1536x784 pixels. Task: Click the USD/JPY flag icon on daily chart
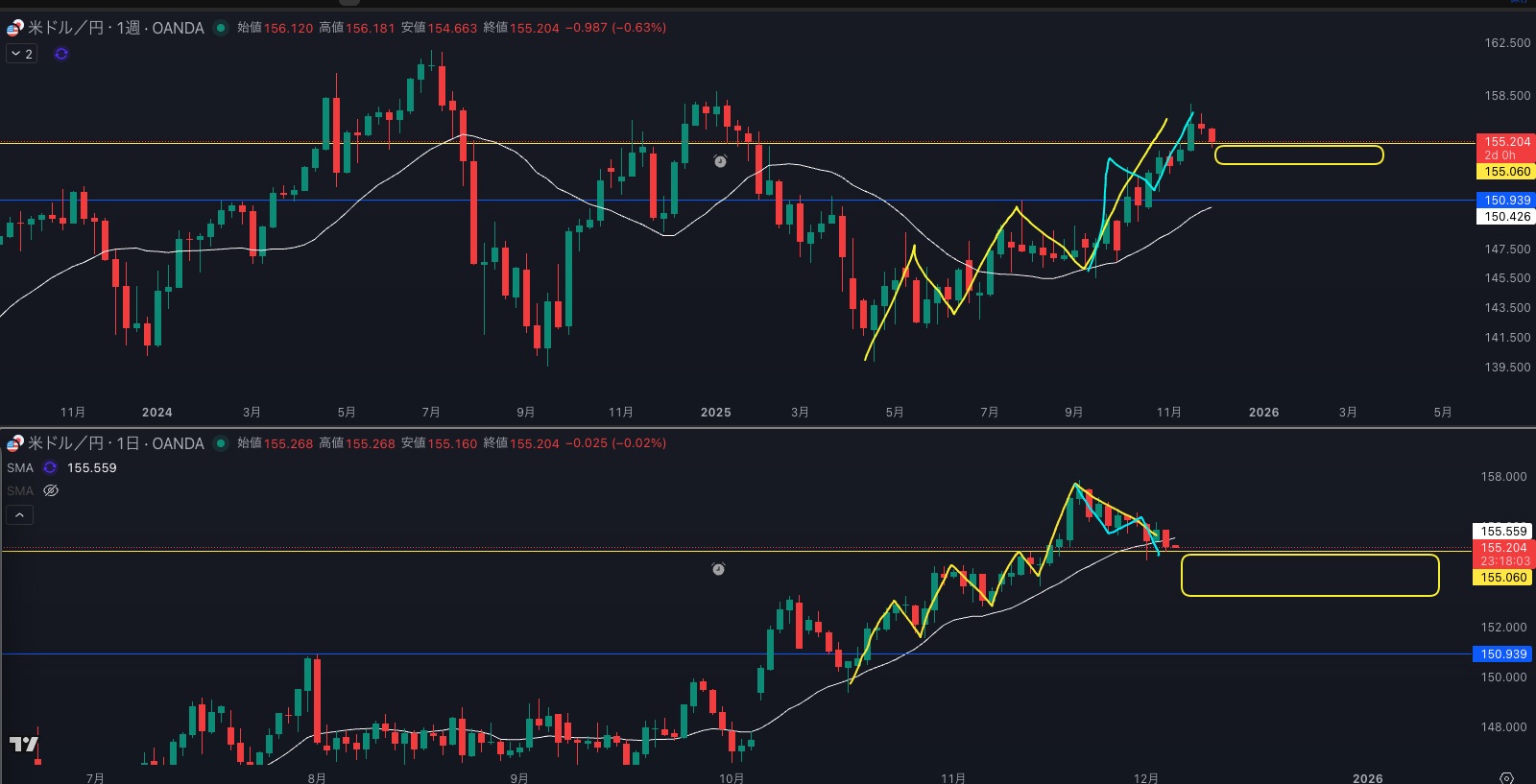14,443
